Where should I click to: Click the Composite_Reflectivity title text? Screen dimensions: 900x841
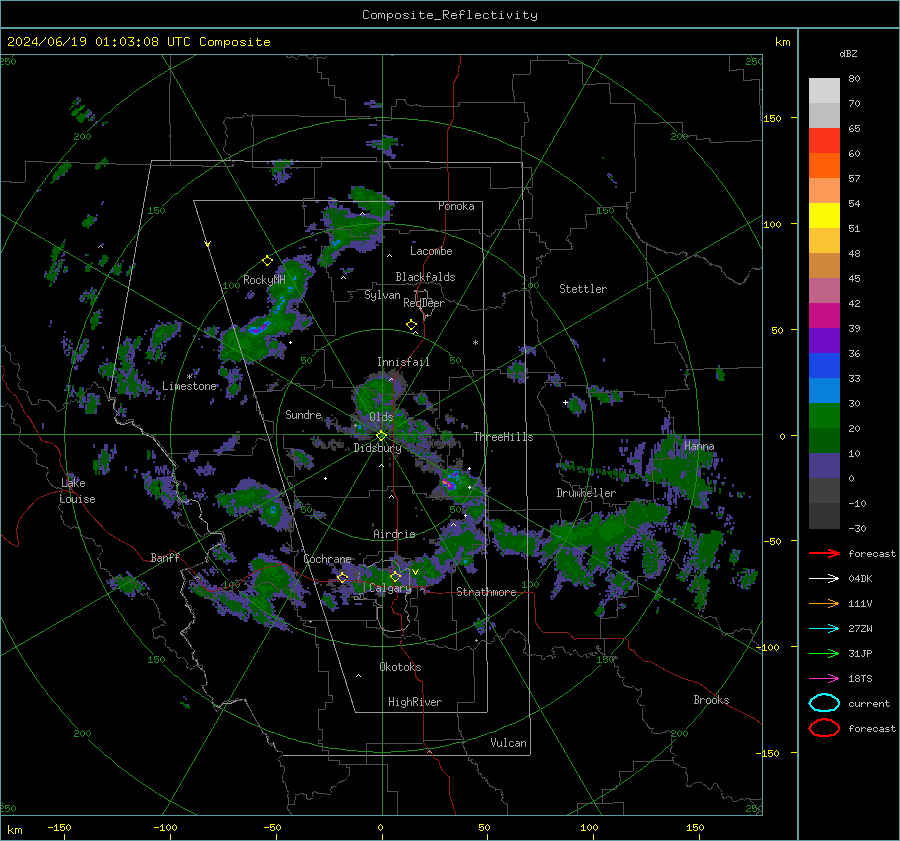click(x=449, y=15)
